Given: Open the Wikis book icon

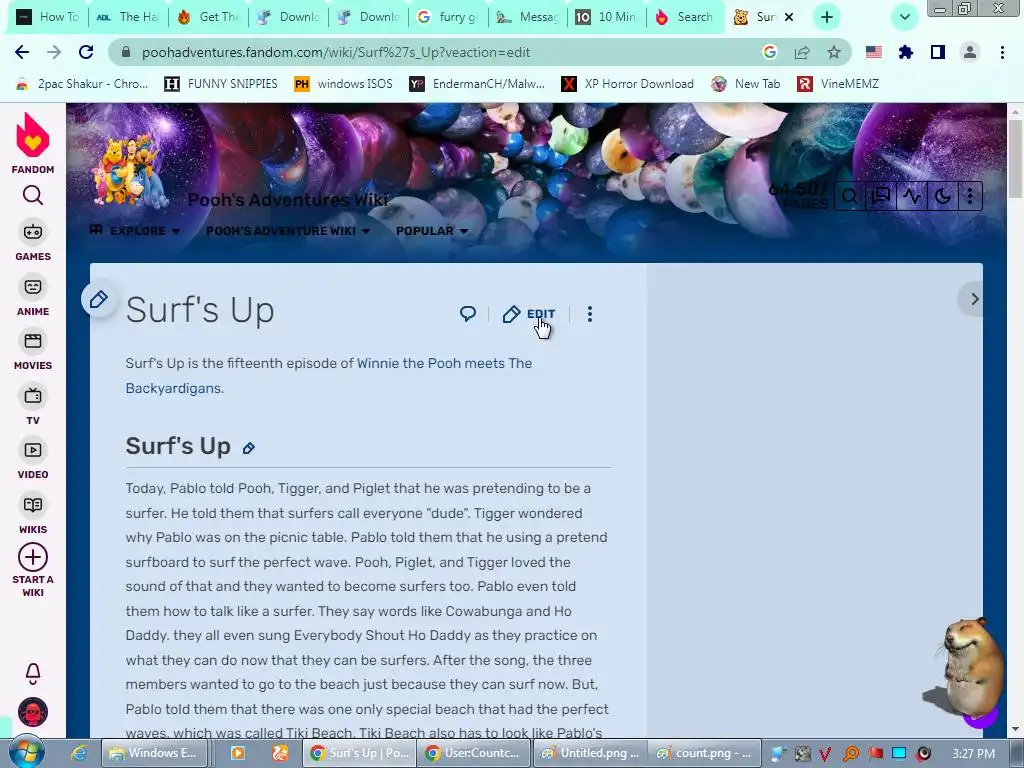Looking at the screenshot, I should click(x=33, y=505).
